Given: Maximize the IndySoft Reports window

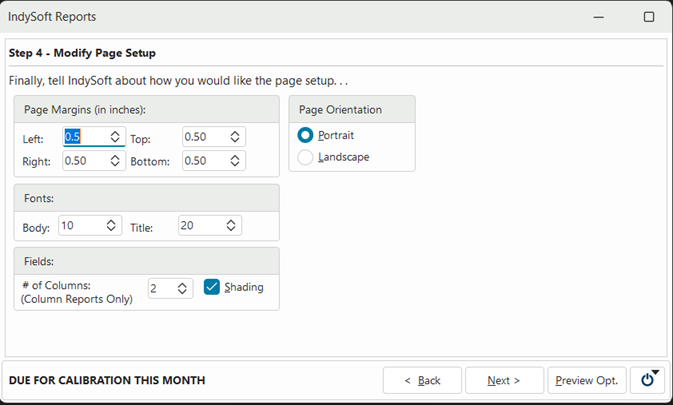Looking at the screenshot, I should [649, 17].
